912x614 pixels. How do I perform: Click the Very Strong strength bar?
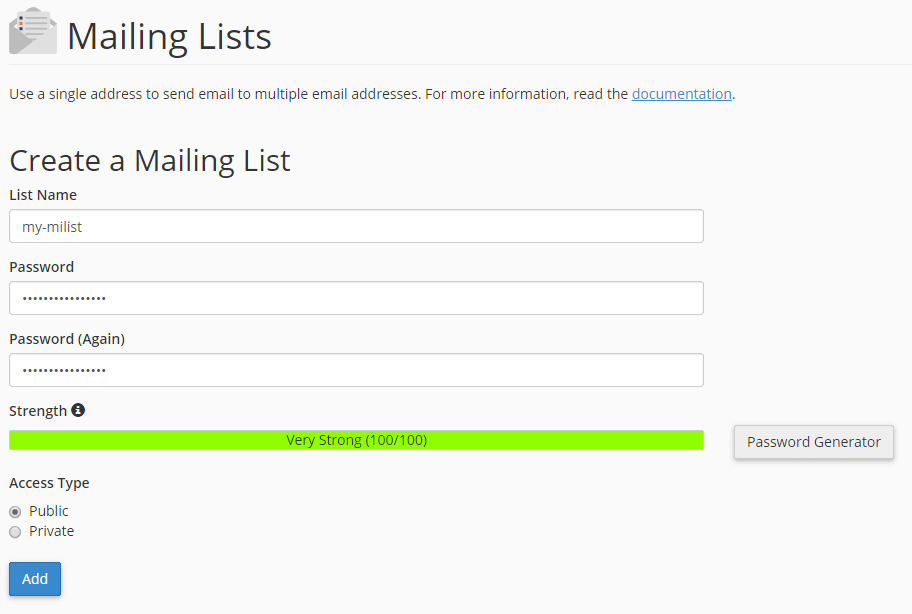[x=355, y=440]
